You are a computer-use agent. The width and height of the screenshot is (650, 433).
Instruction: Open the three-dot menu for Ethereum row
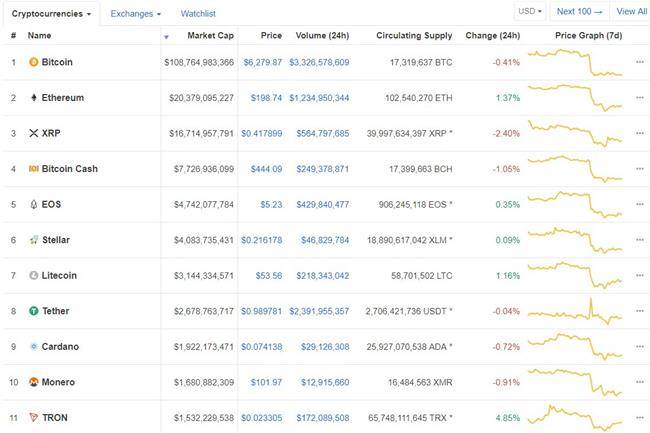pos(640,98)
